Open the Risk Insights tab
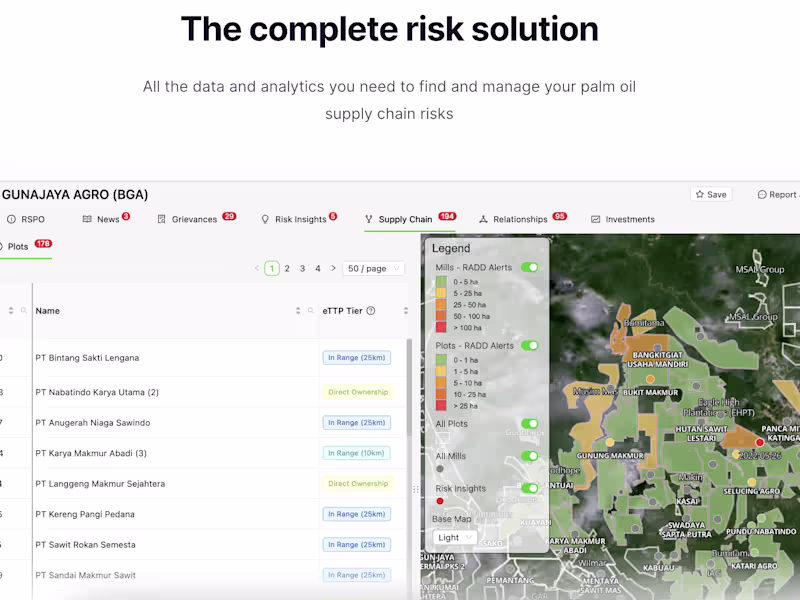 point(299,219)
